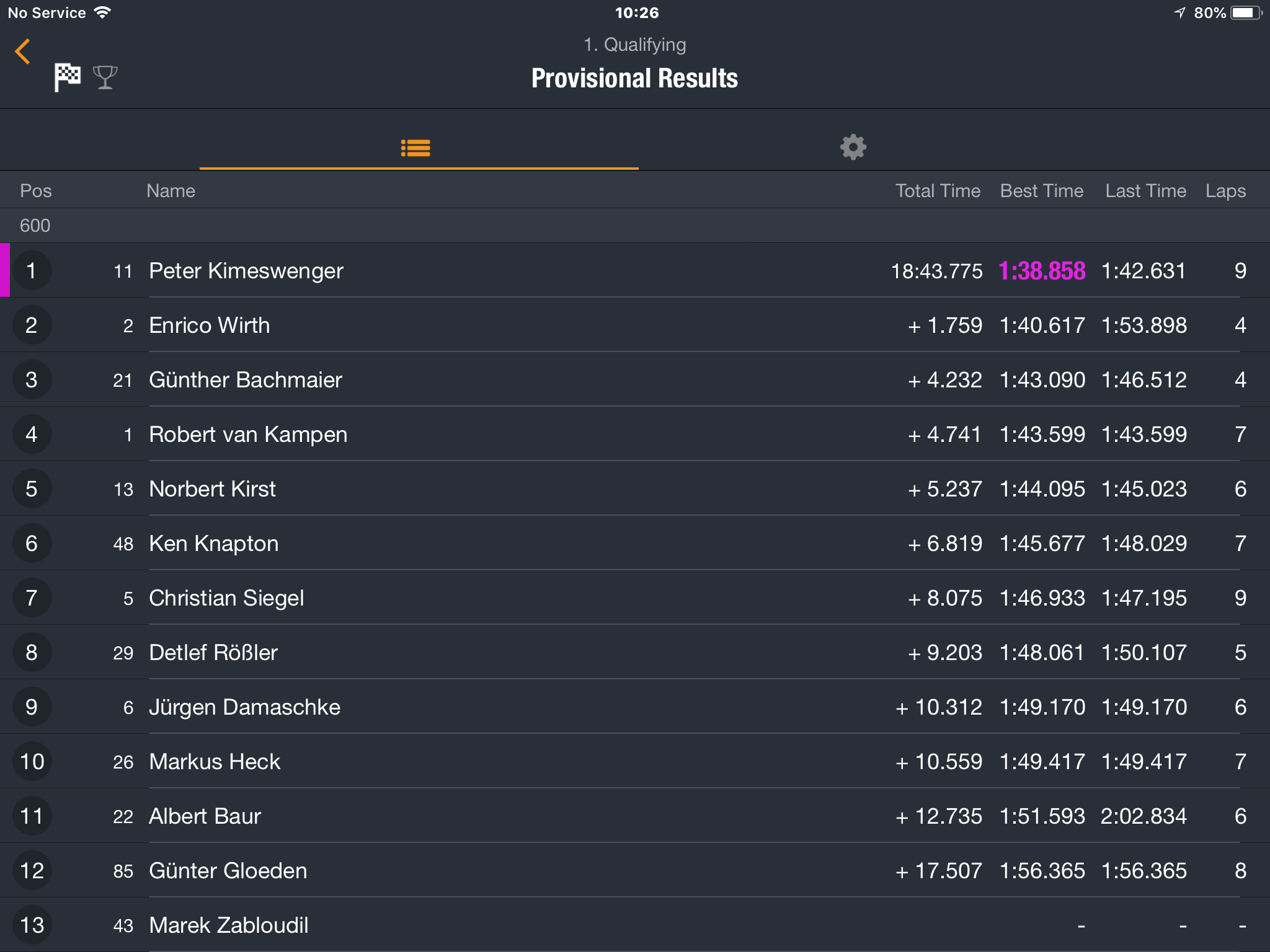Tap Norbert Kirst's best time 1:44.095

tap(1042, 489)
